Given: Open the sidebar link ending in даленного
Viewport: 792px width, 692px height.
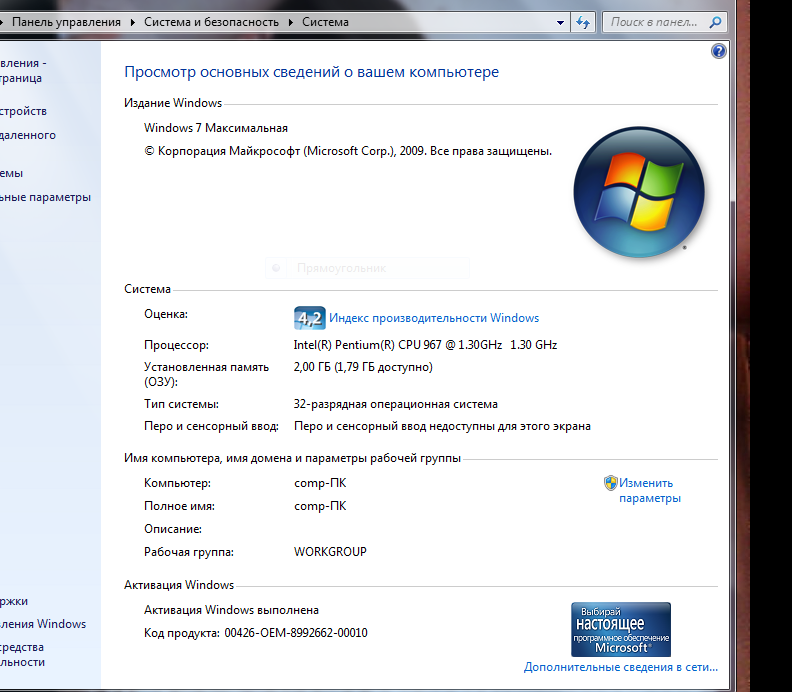Looking at the screenshot, I should (x=28, y=135).
